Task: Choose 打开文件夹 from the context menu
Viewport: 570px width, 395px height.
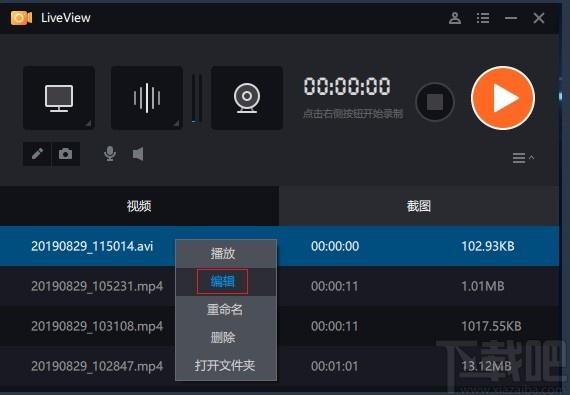Action: pyautogui.click(x=226, y=366)
